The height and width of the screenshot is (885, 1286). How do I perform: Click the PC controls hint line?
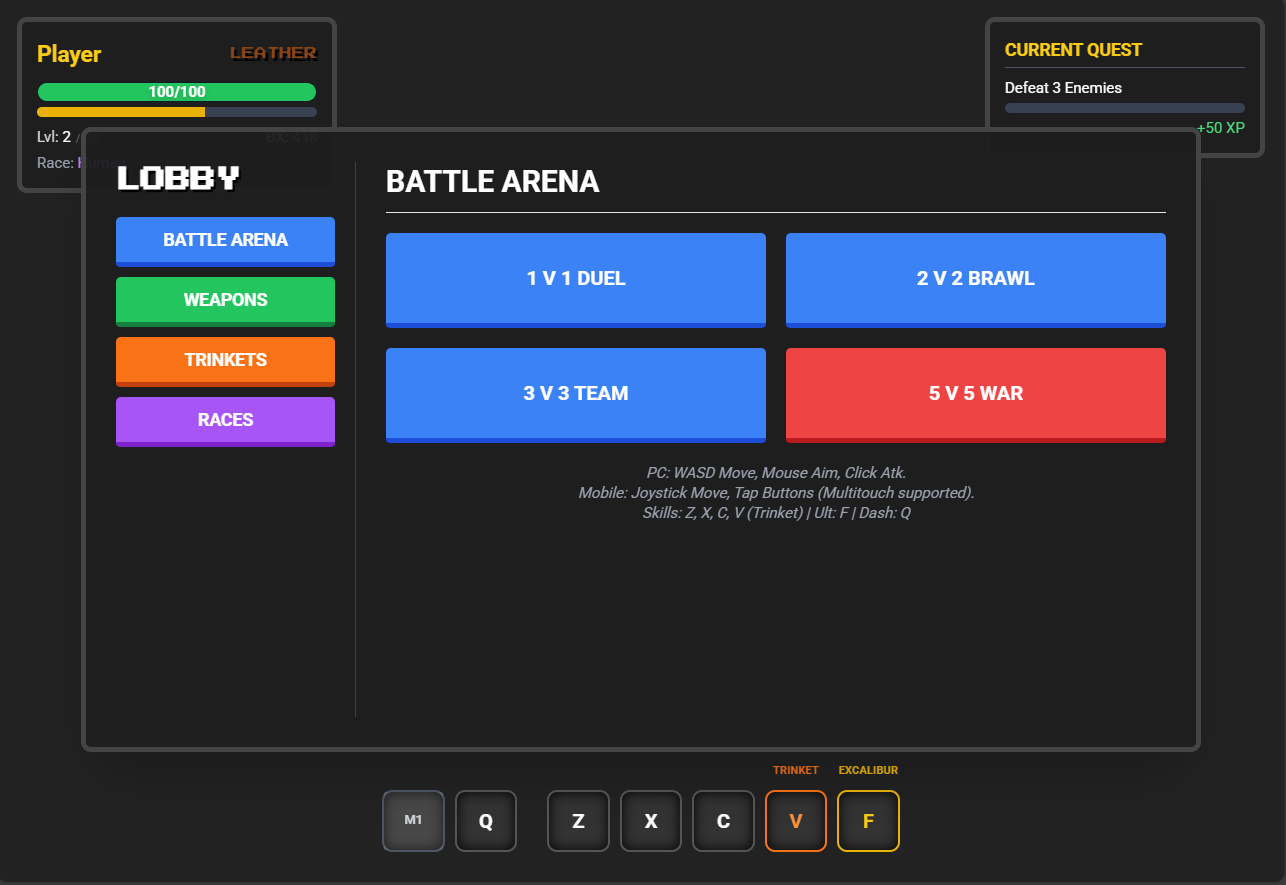[x=776, y=472]
